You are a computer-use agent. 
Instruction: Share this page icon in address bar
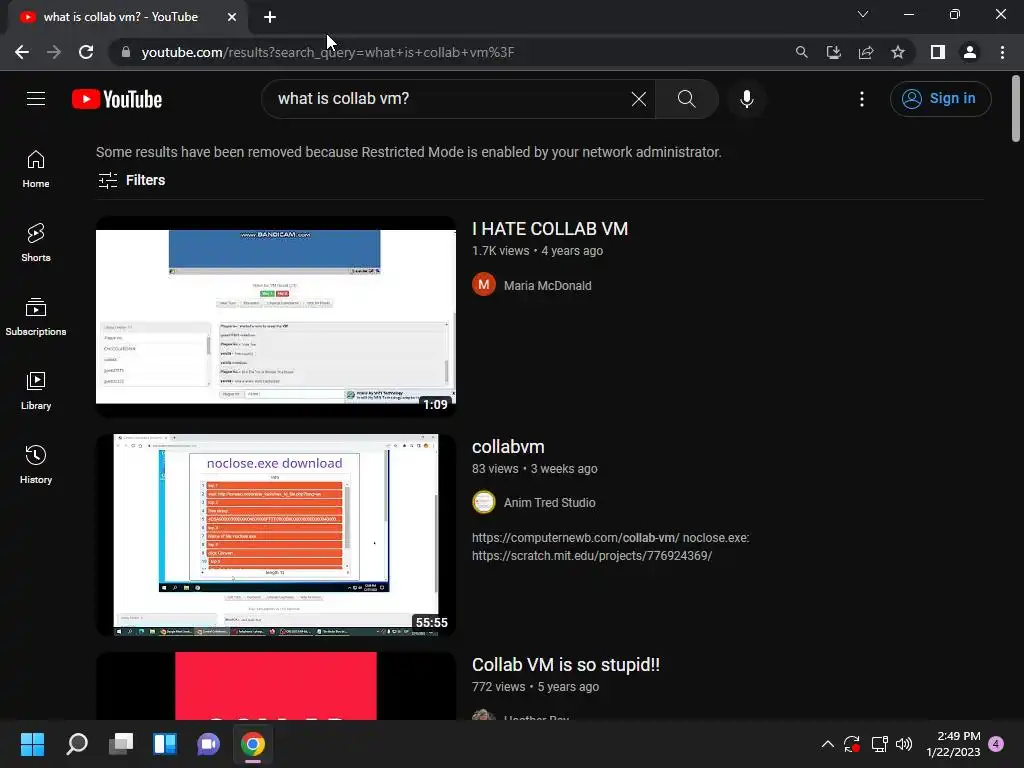point(866,52)
